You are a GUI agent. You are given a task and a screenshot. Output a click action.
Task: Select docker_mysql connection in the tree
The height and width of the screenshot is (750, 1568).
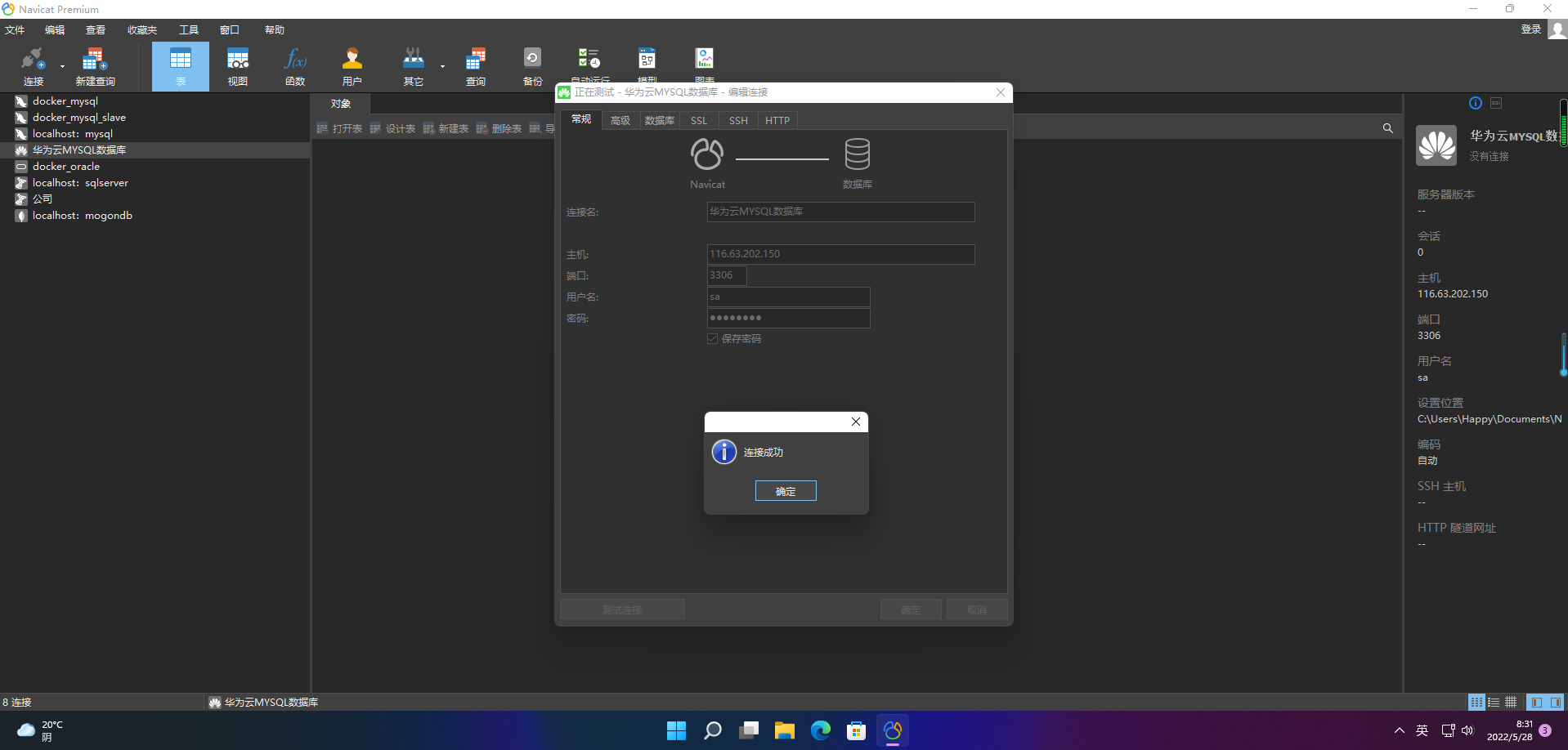point(65,101)
